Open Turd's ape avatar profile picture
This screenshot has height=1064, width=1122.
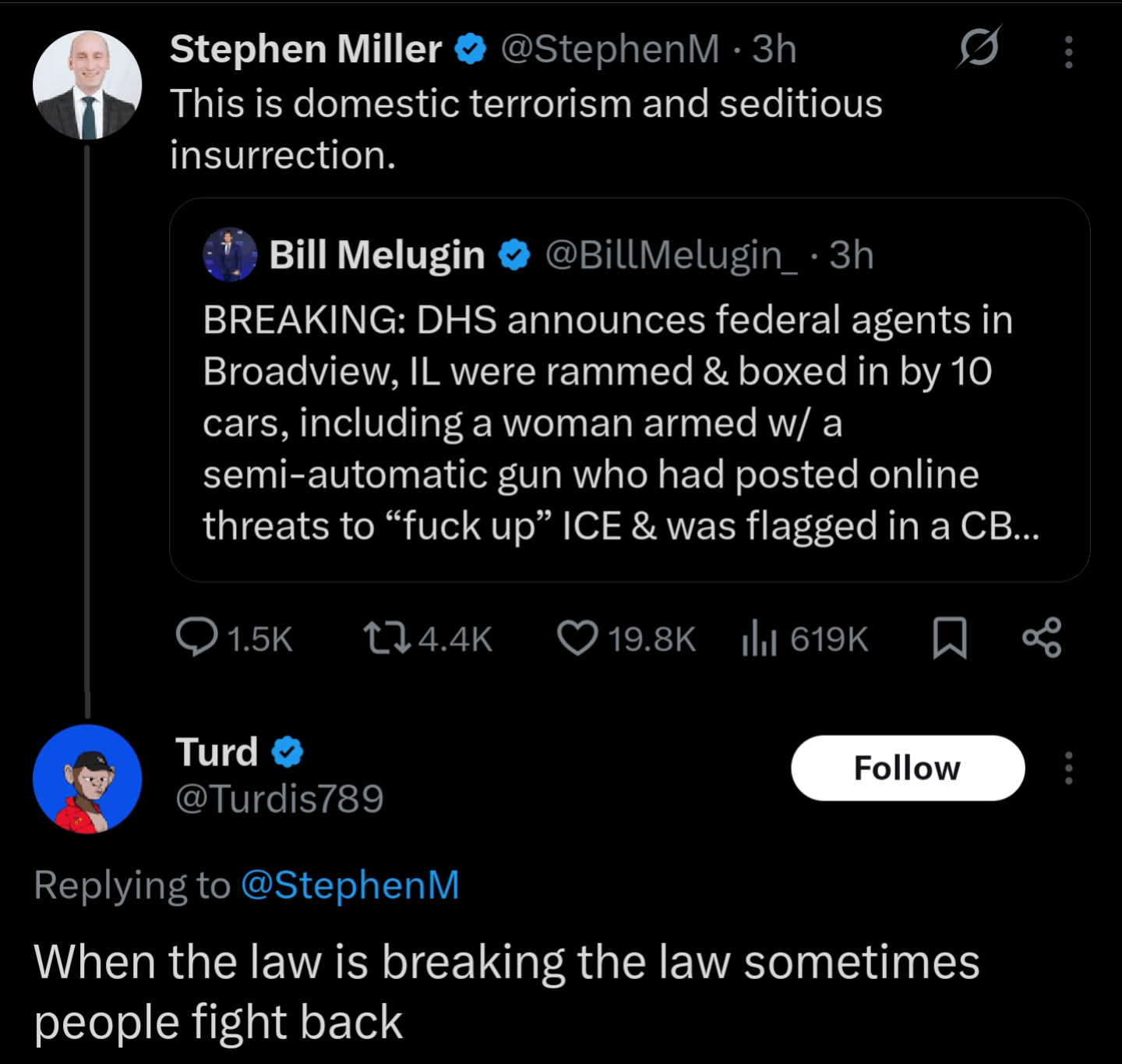click(87, 779)
